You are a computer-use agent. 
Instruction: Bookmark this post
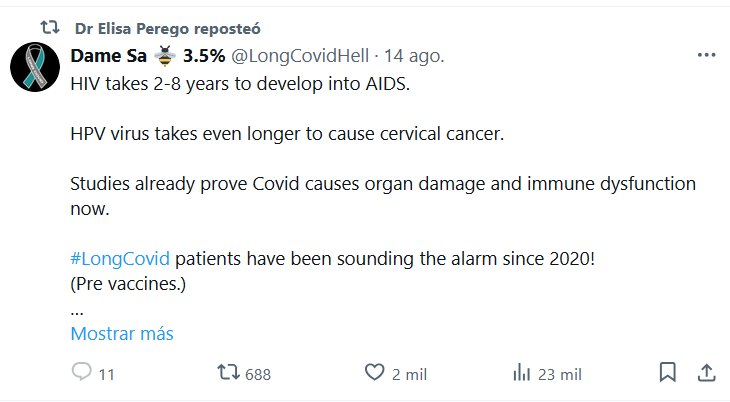point(667,373)
